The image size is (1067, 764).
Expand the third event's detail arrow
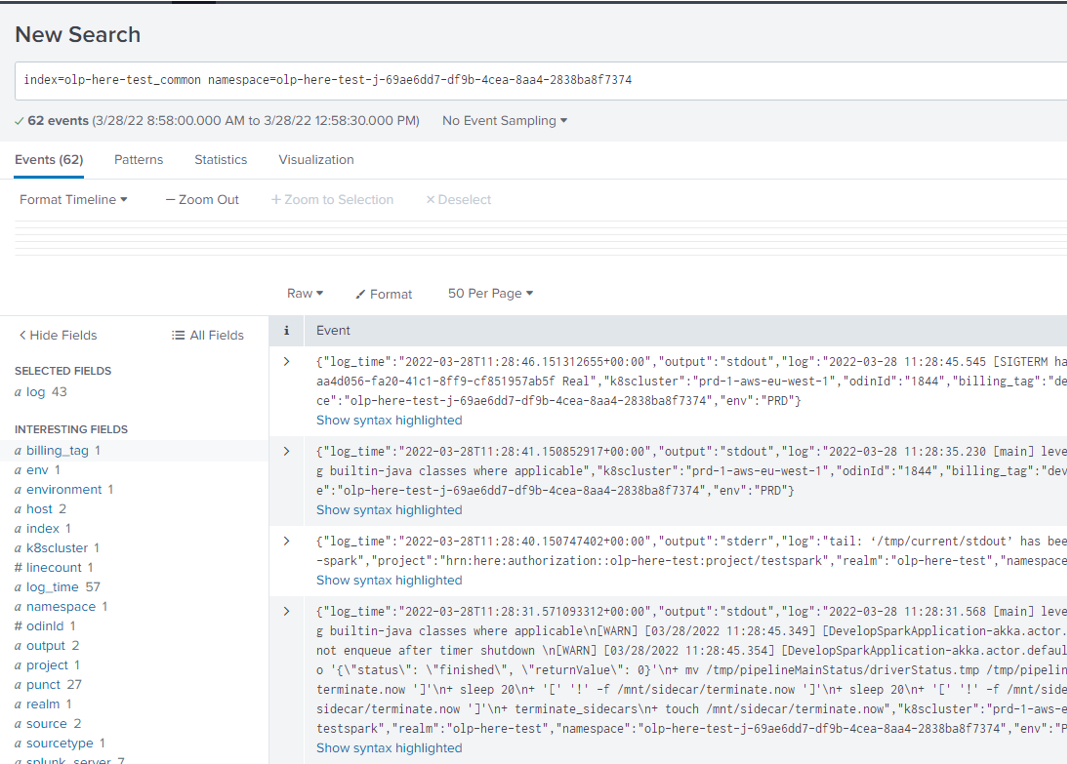[x=286, y=541]
